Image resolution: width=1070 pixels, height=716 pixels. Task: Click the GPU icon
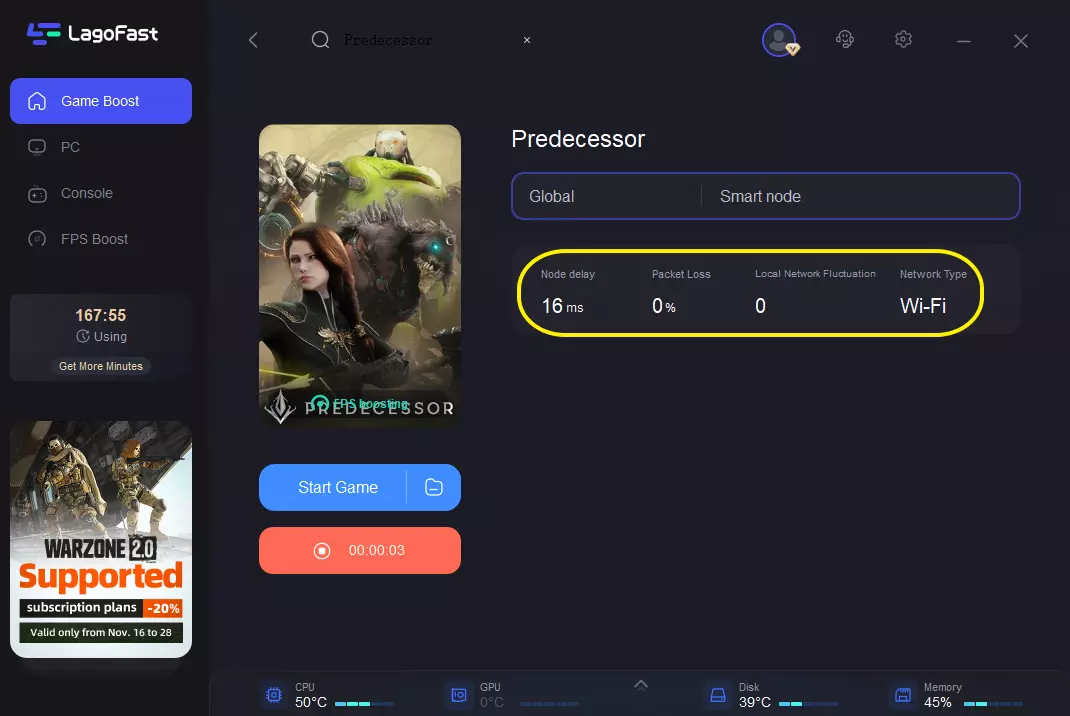(459, 695)
